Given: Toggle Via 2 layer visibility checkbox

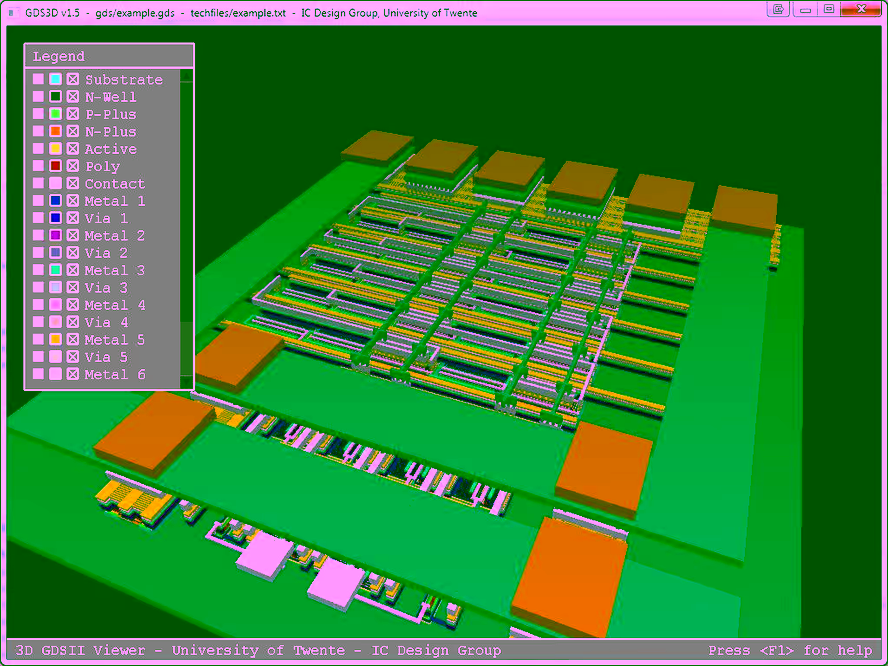Looking at the screenshot, I should [72, 253].
